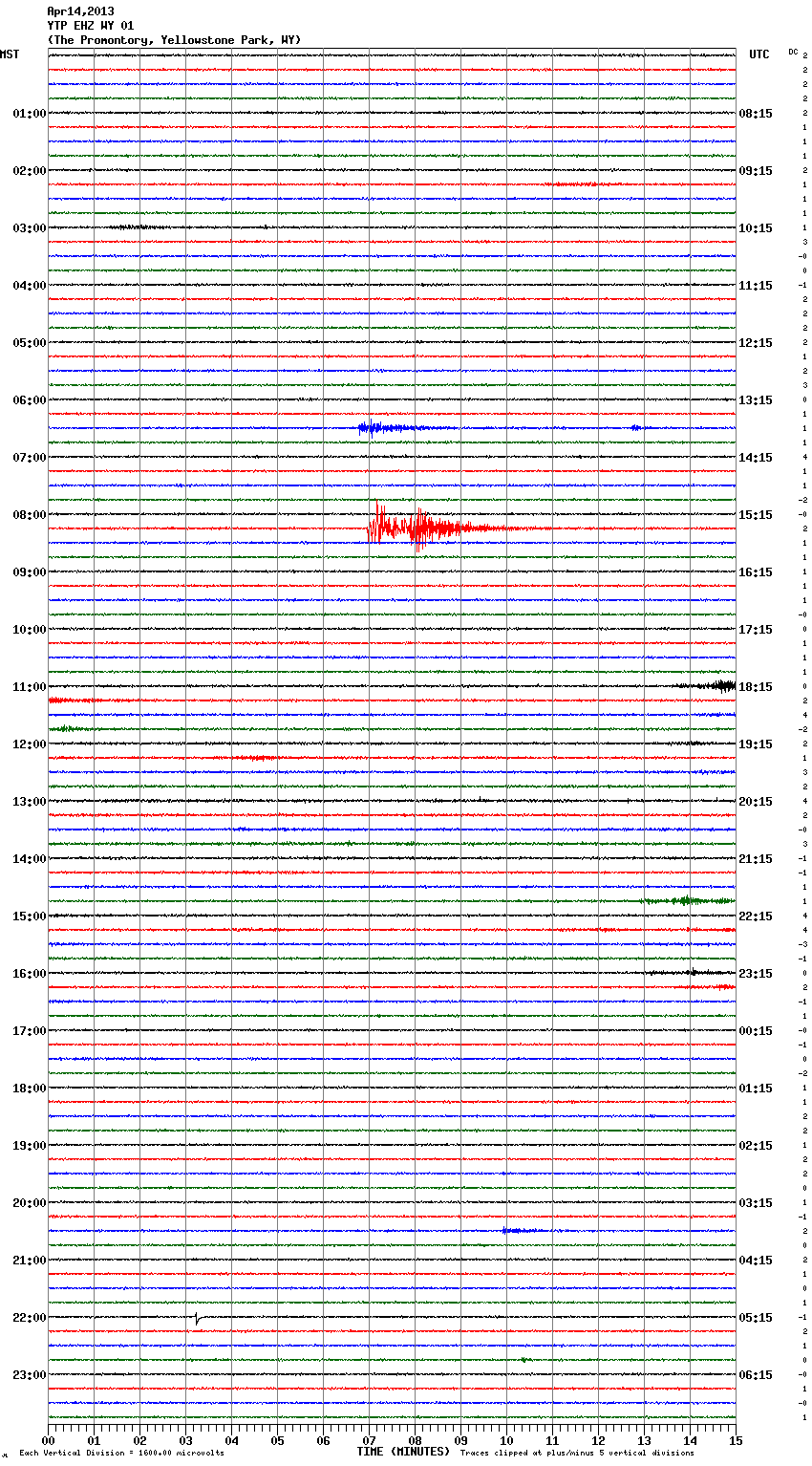The width and height of the screenshot is (812, 1466).
Task: Click the "10" minute axis tick label
Action: click(x=507, y=1441)
